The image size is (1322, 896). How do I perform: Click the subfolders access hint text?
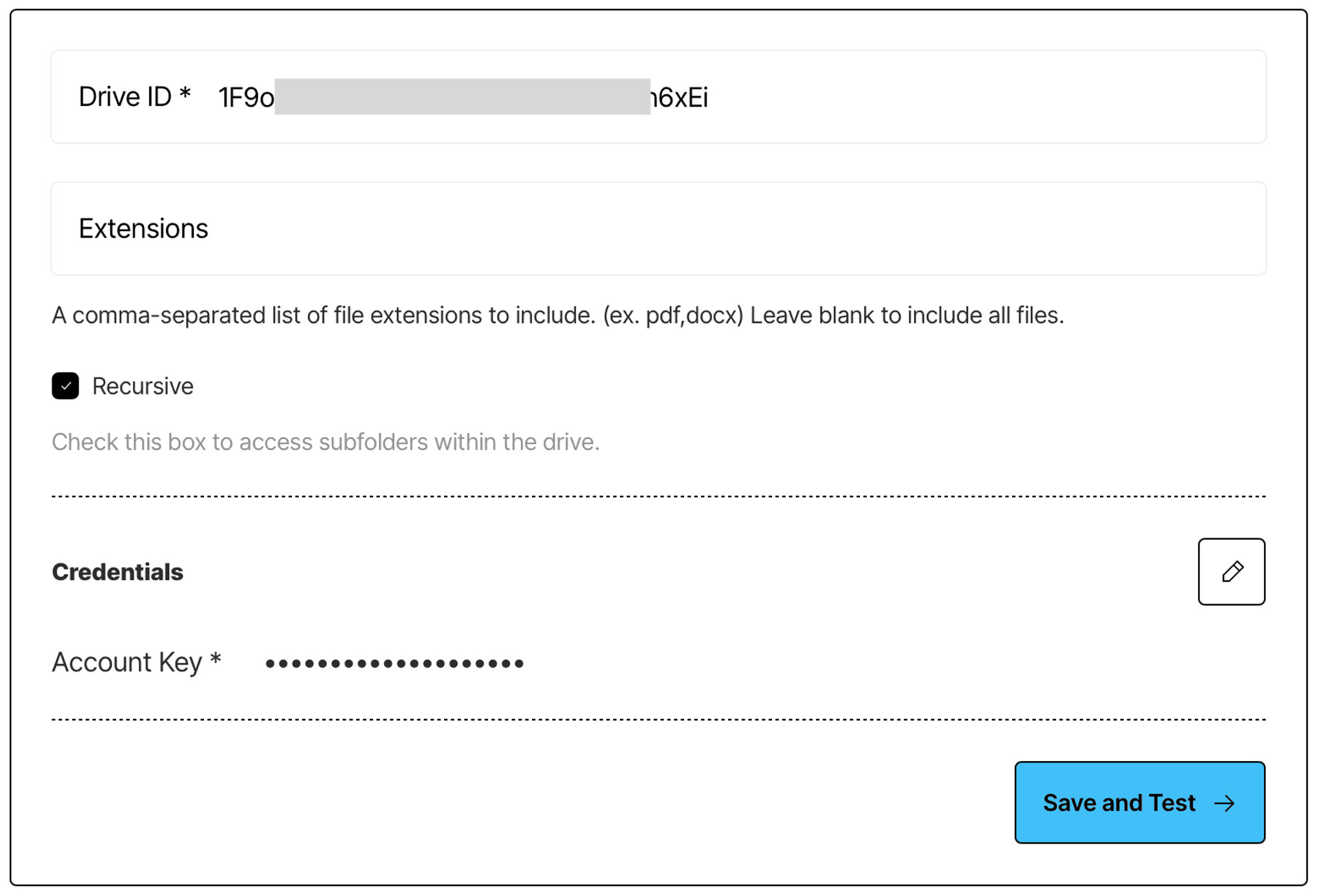(325, 442)
